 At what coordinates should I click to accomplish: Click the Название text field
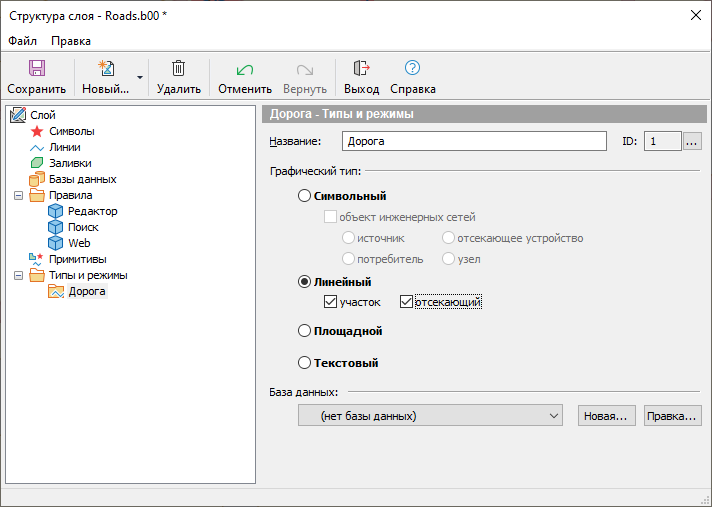click(x=473, y=141)
